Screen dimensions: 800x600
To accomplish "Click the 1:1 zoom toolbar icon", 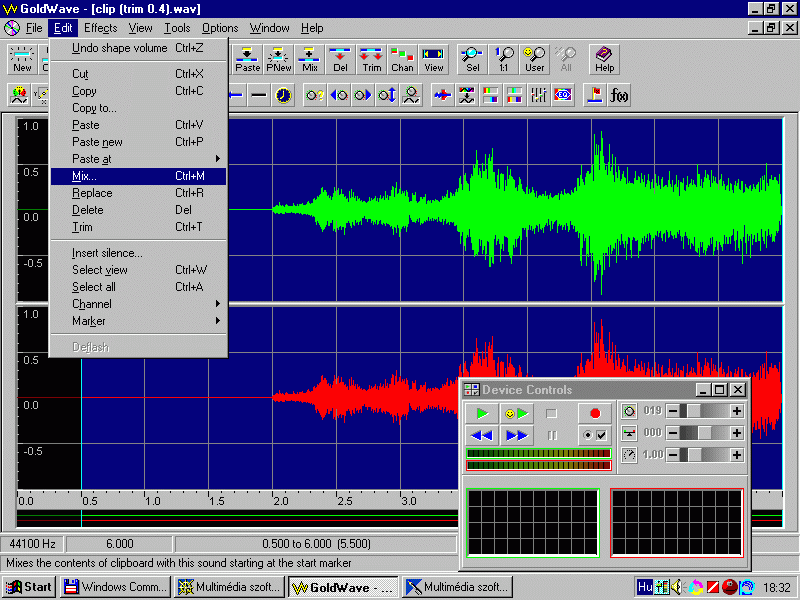I will point(504,59).
